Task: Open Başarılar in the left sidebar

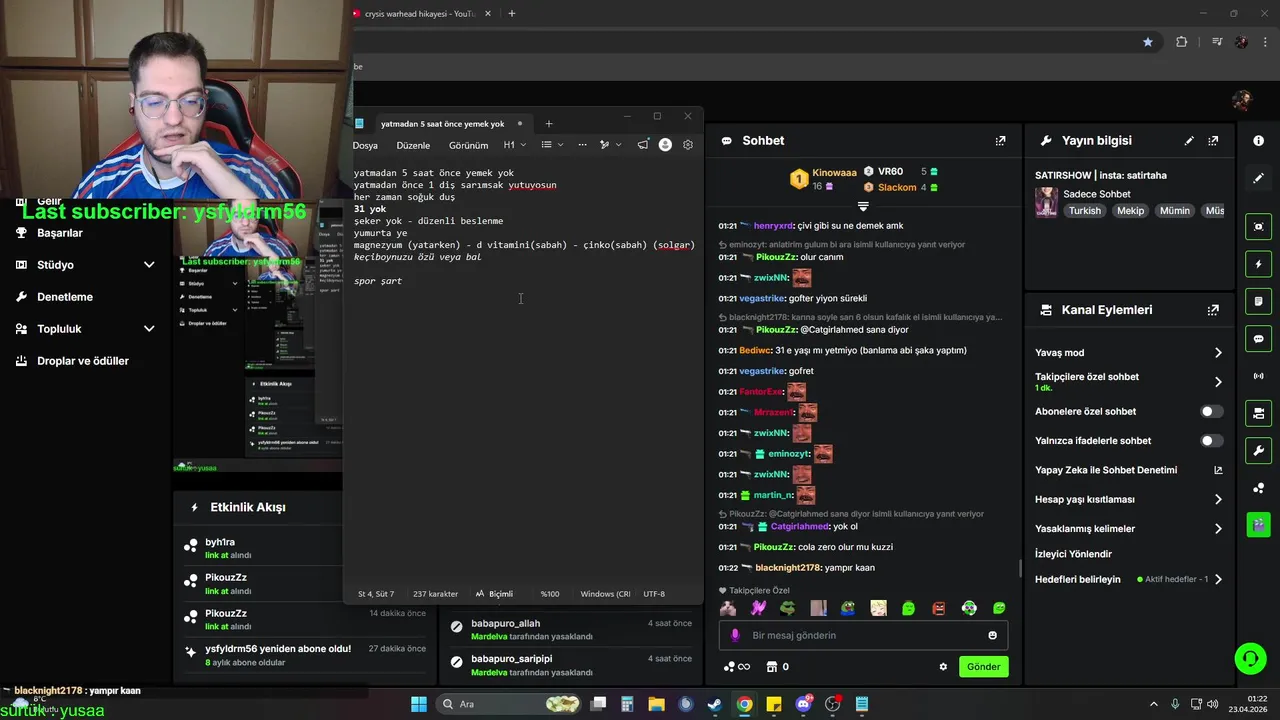Action: click(x=60, y=233)
